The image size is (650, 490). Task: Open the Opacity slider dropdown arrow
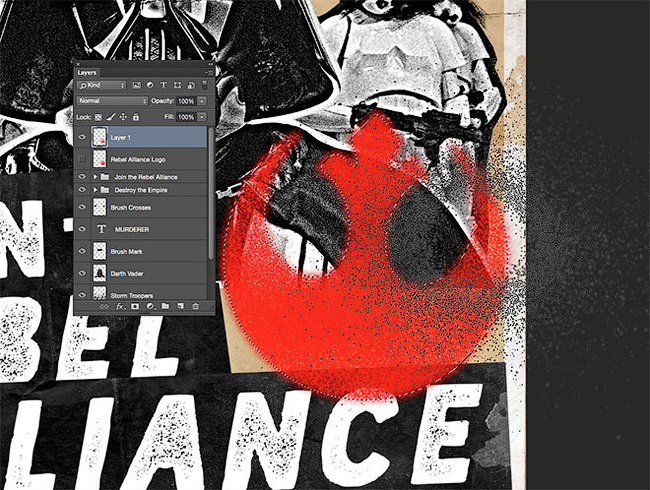click(202, 101)
